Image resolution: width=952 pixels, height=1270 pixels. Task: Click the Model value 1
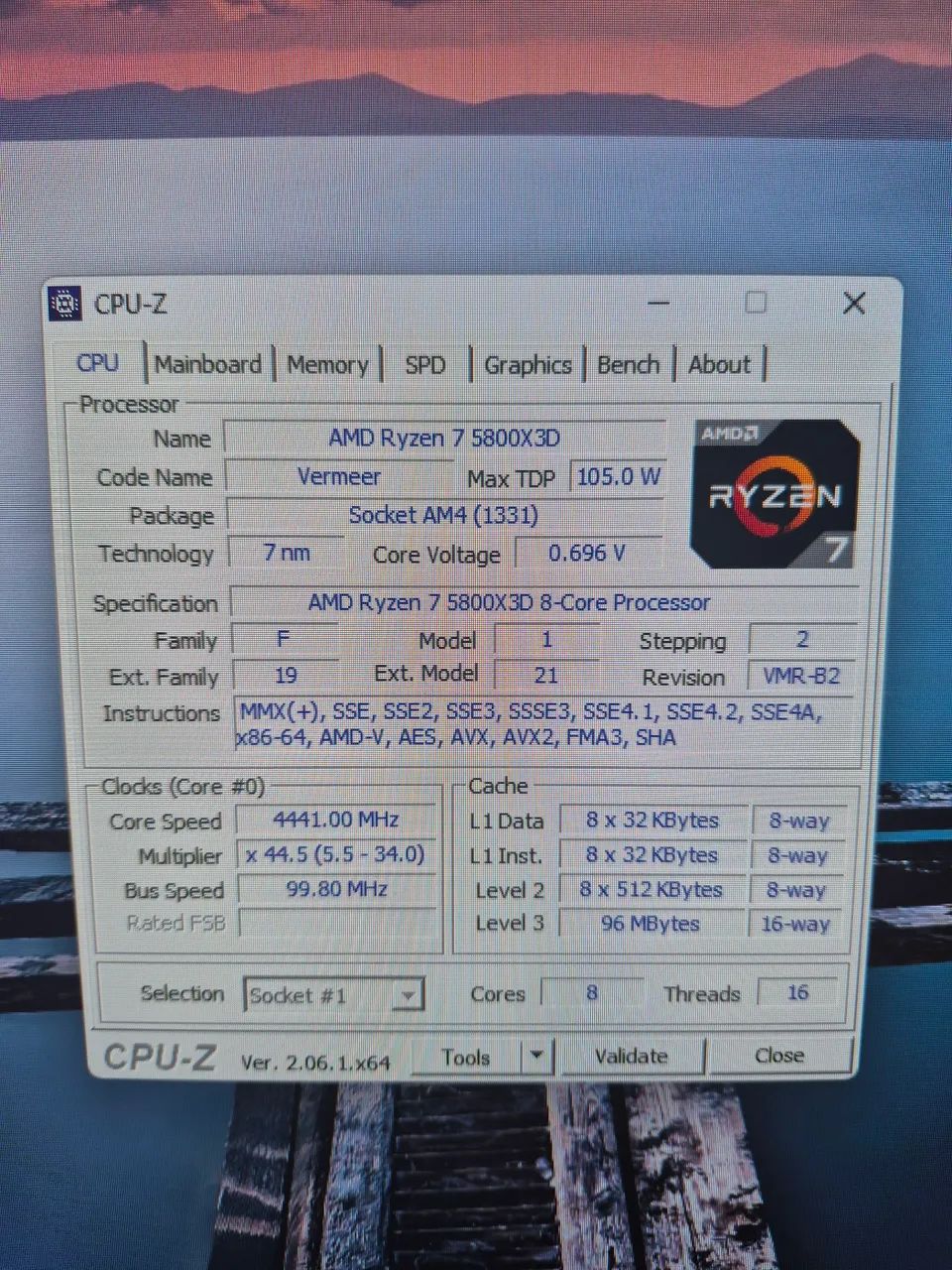coord(546,640)
